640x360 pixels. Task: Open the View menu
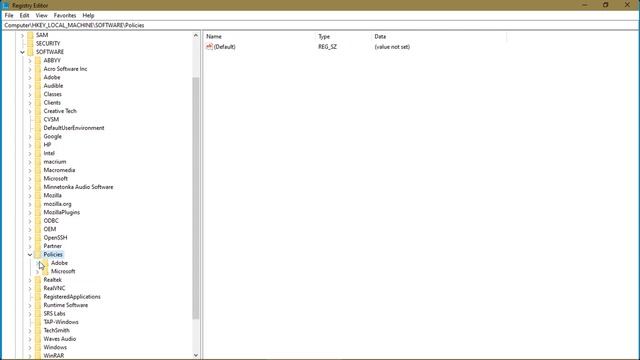click(41, 16)
